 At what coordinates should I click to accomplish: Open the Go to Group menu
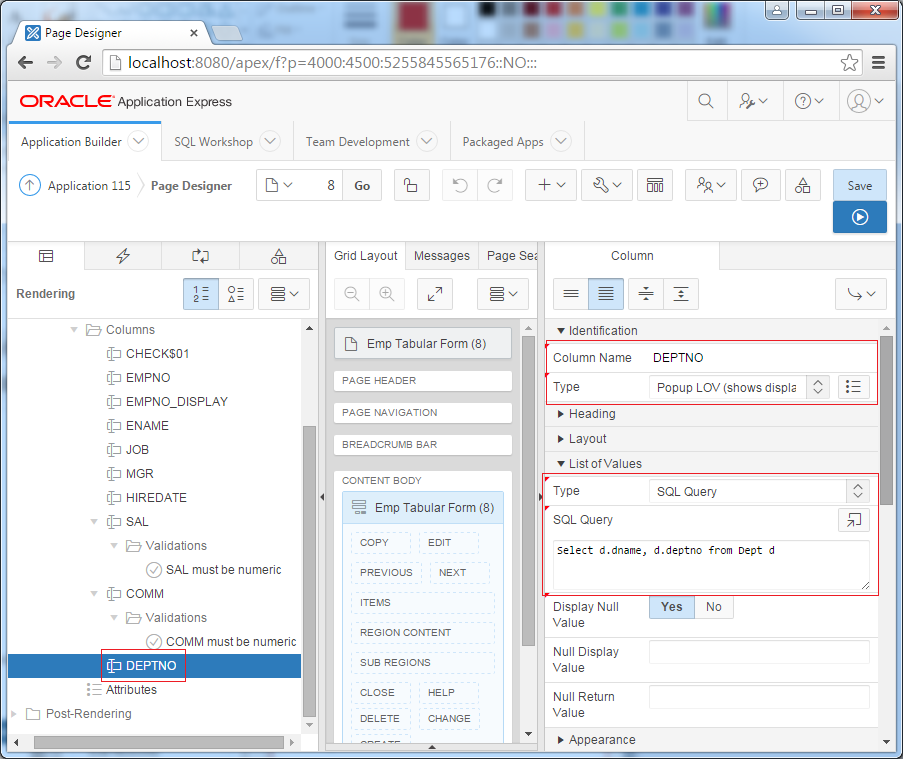pyautogui.click(x=861, y=294)
